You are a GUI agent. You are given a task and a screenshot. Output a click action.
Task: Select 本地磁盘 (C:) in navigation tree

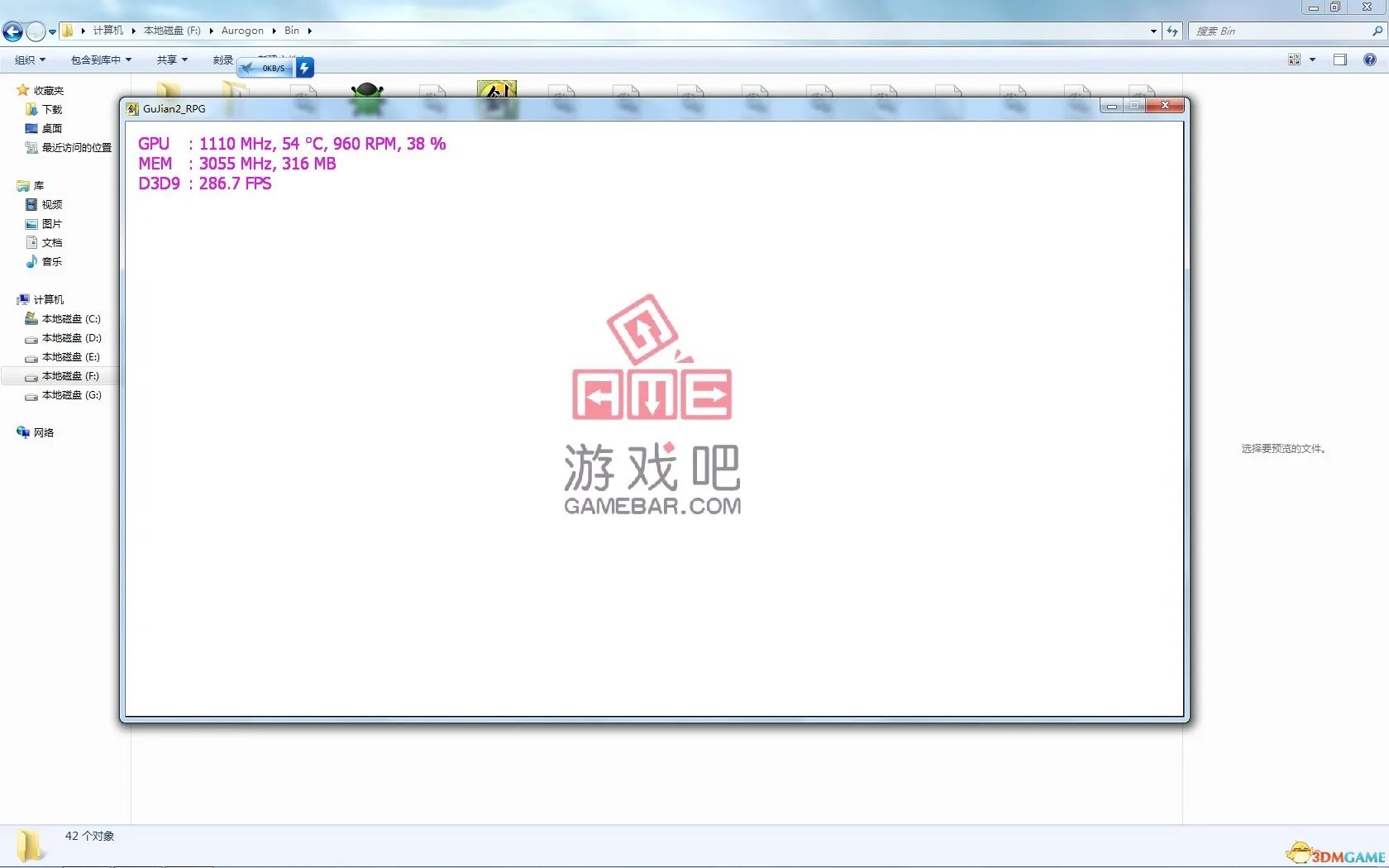tap(70, 319)
